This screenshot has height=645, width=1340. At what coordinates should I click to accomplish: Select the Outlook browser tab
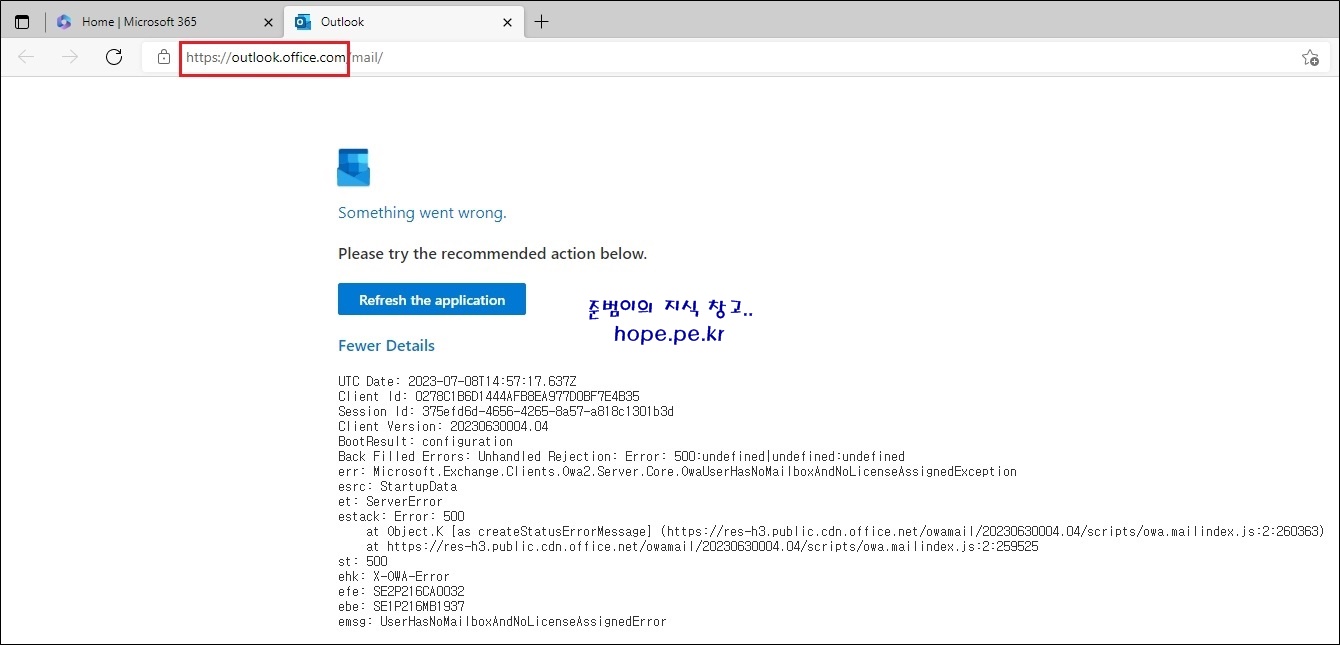pos(404,22)
